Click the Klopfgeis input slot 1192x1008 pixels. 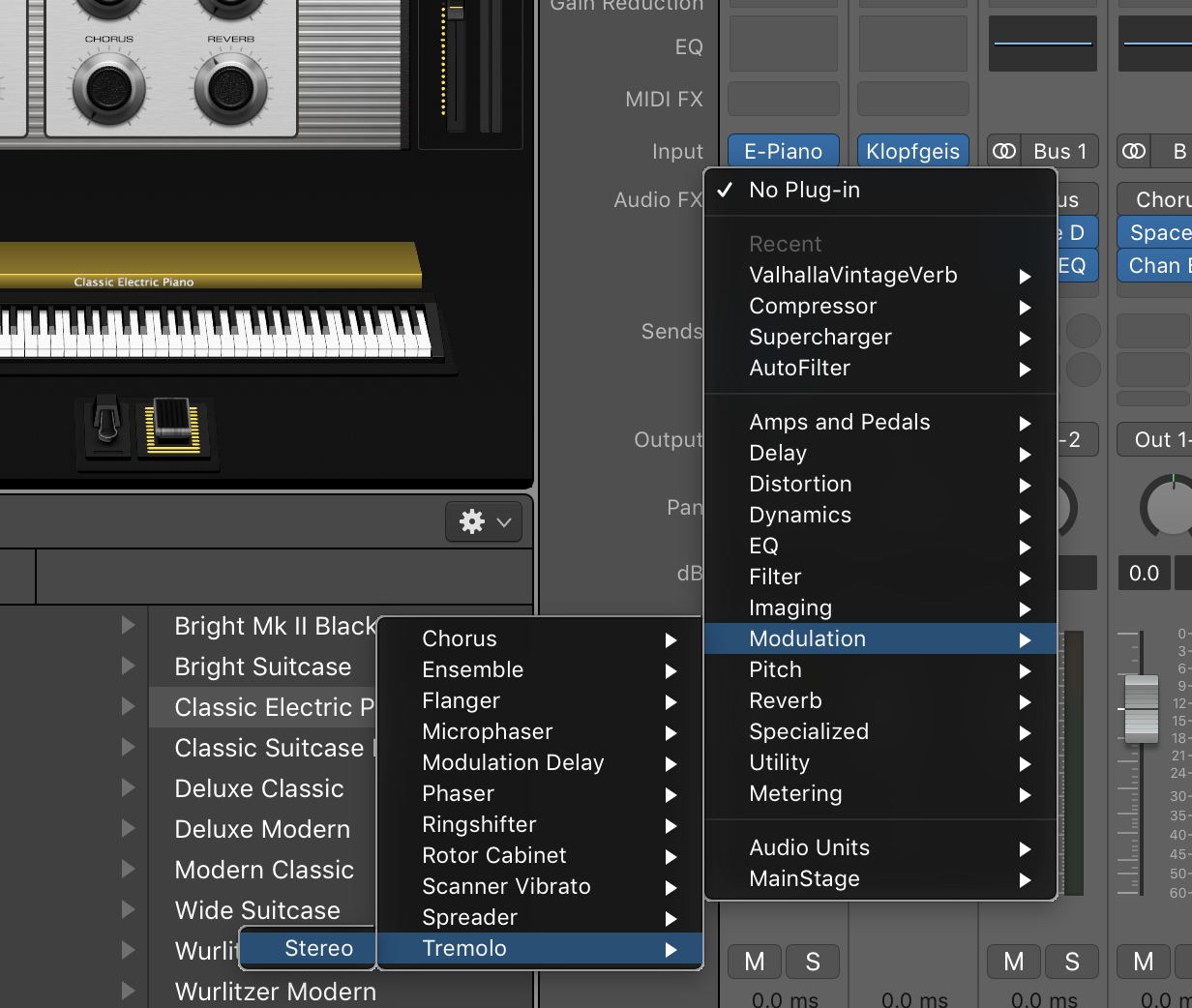click(x=913, y=151)
